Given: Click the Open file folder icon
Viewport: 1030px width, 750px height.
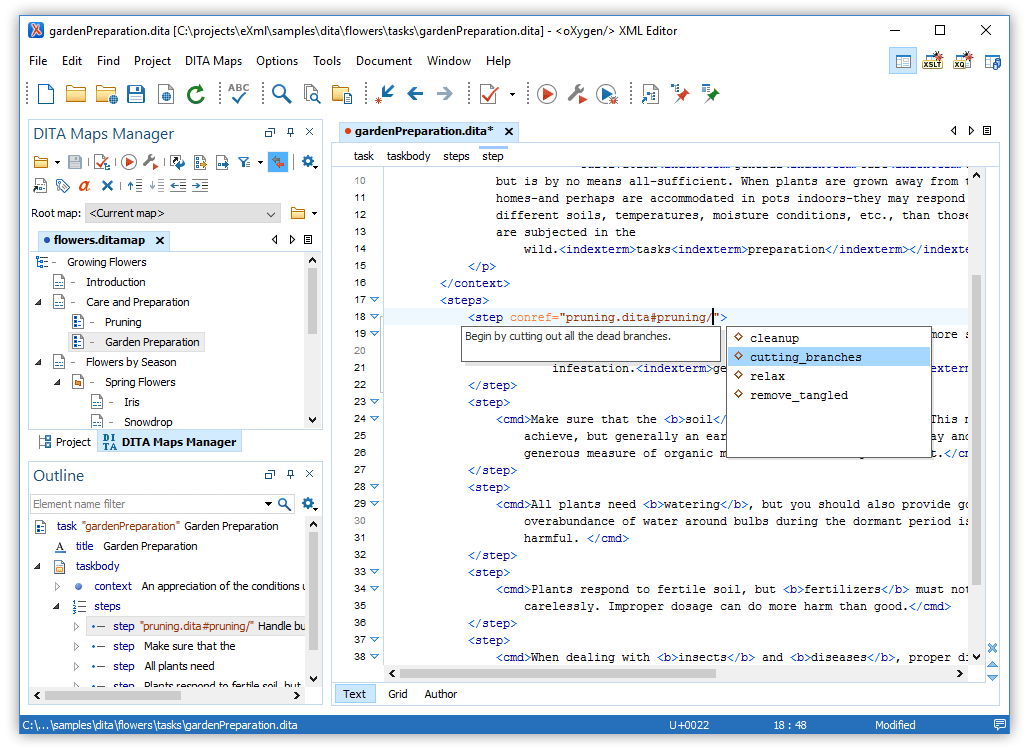Looking at the screenshot, I should click(x=76, y=94).
